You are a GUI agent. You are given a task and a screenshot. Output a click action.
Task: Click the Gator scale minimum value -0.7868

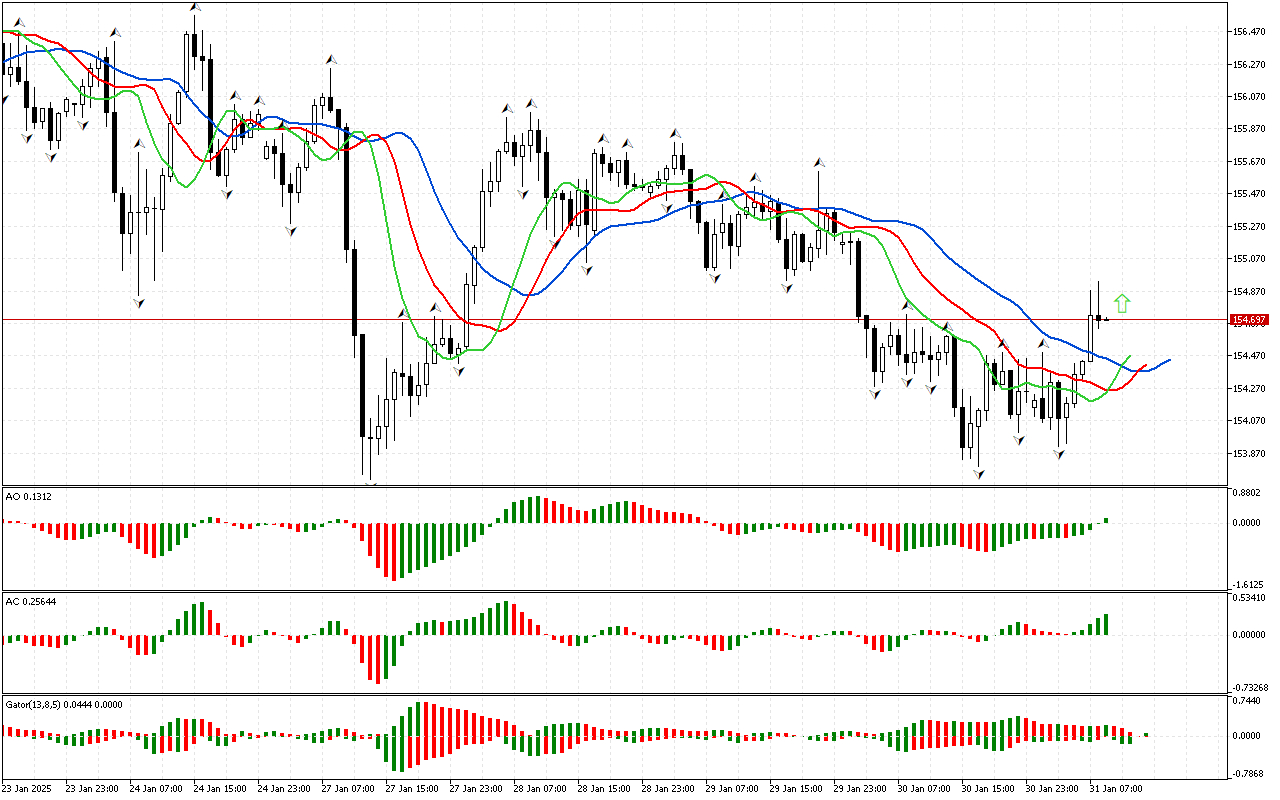click(x=1249, y=773)
